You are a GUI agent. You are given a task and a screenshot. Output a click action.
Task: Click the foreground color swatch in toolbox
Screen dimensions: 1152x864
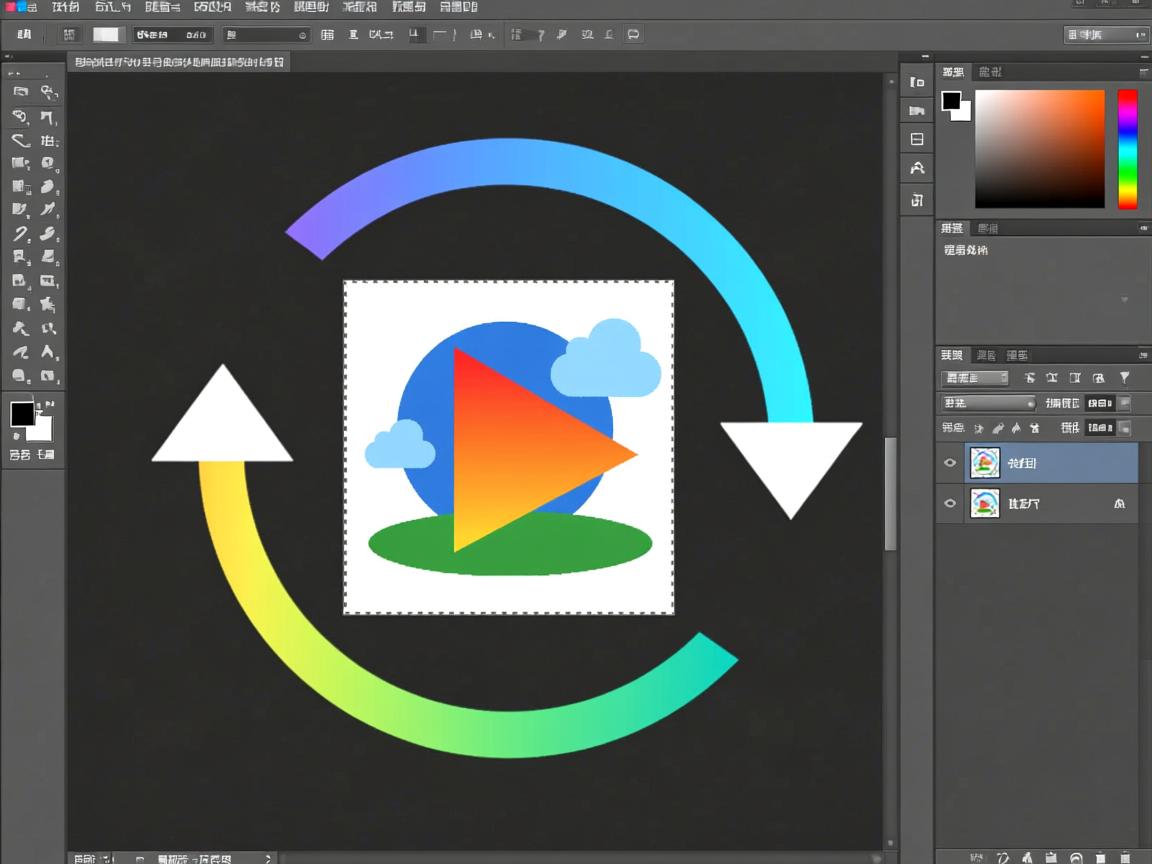(x=22, y=414)
